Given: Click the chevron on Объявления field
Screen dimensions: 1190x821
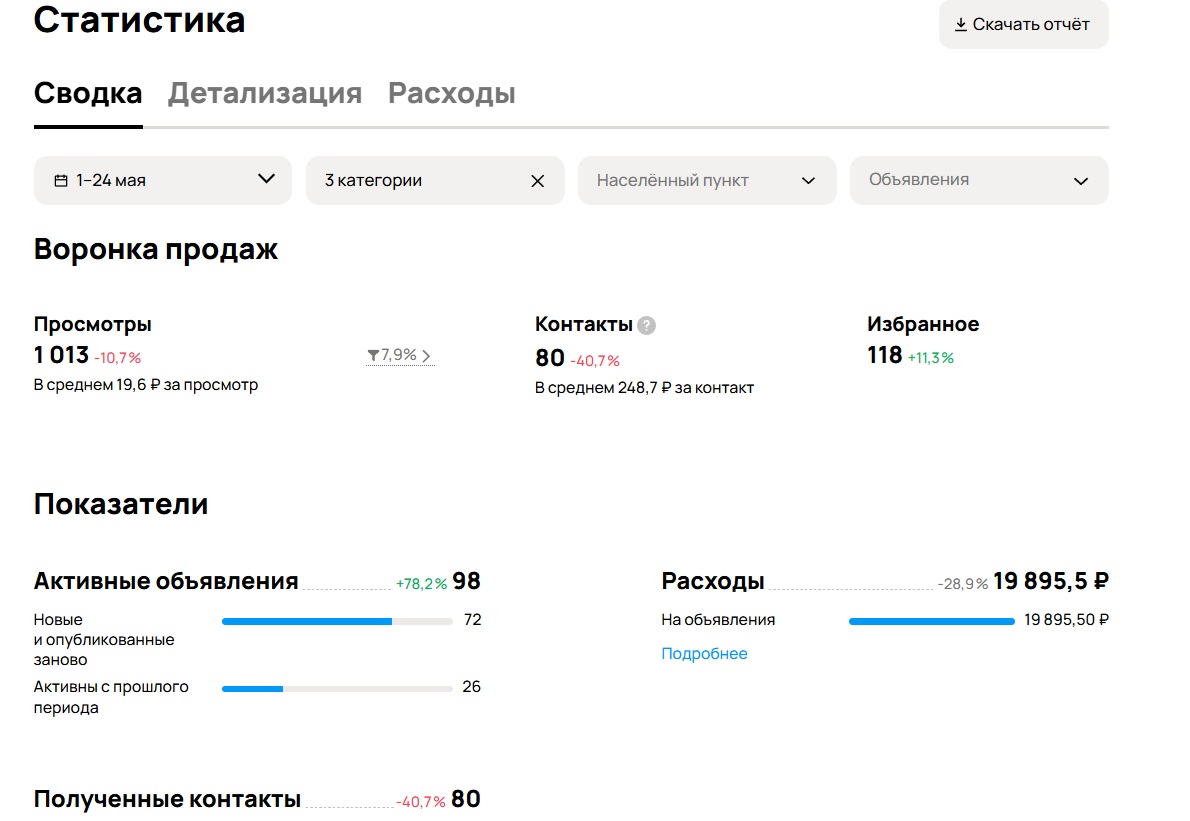Looking at the screenshot, I should pos(1081,181).
